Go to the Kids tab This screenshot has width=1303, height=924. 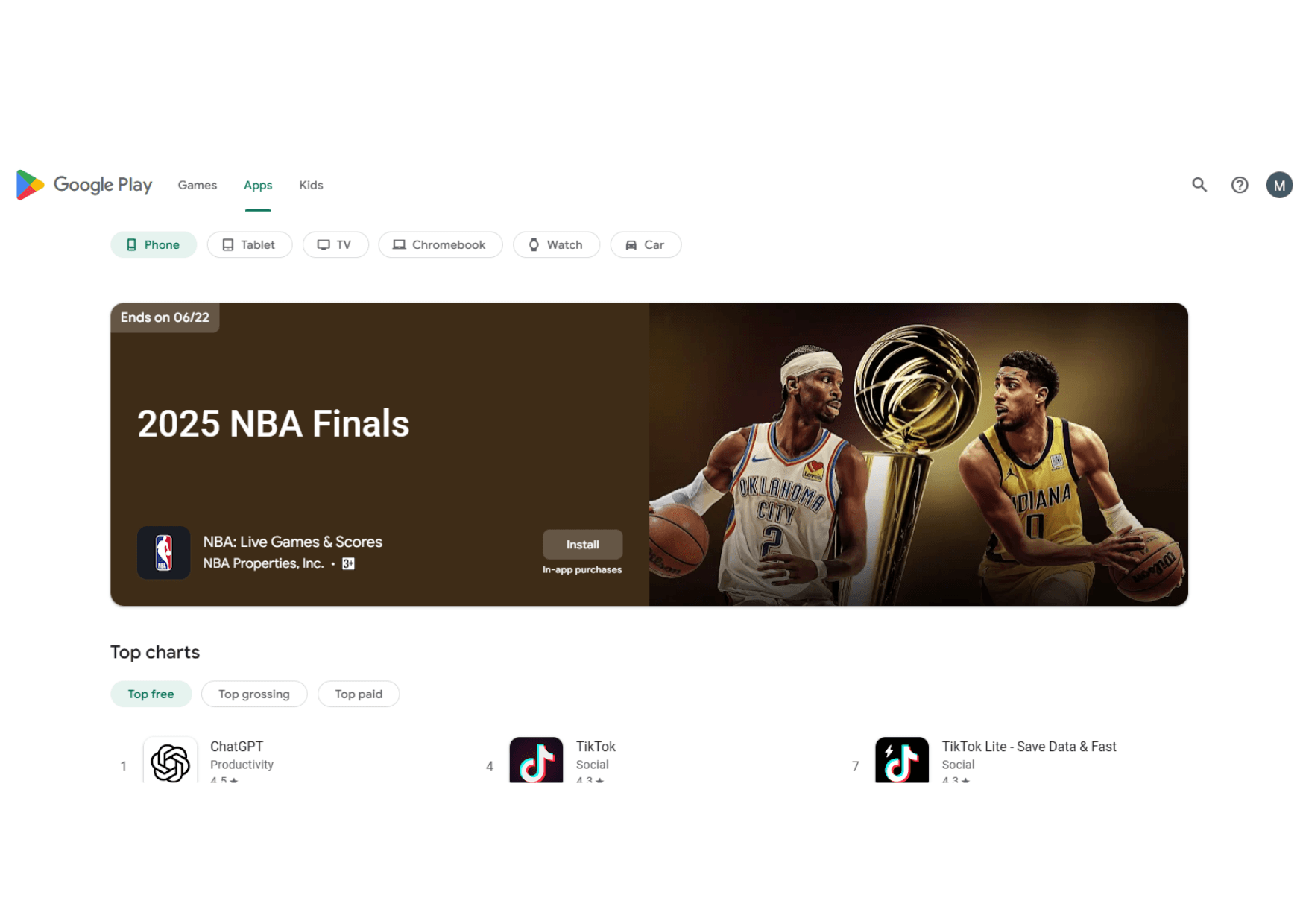(311, 185)
